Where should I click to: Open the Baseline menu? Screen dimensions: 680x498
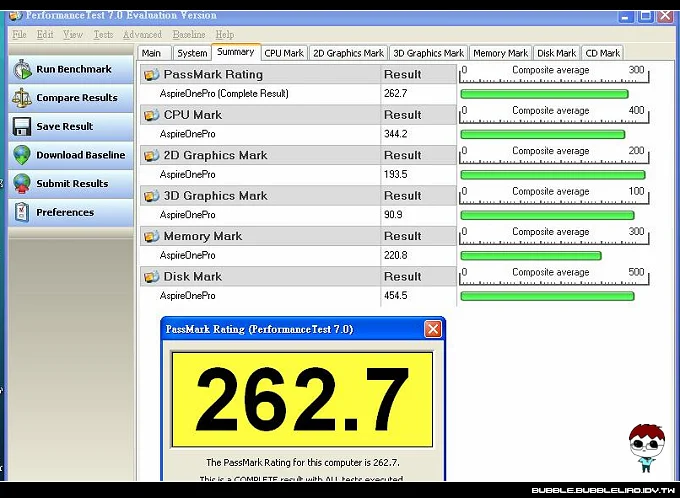189,34
